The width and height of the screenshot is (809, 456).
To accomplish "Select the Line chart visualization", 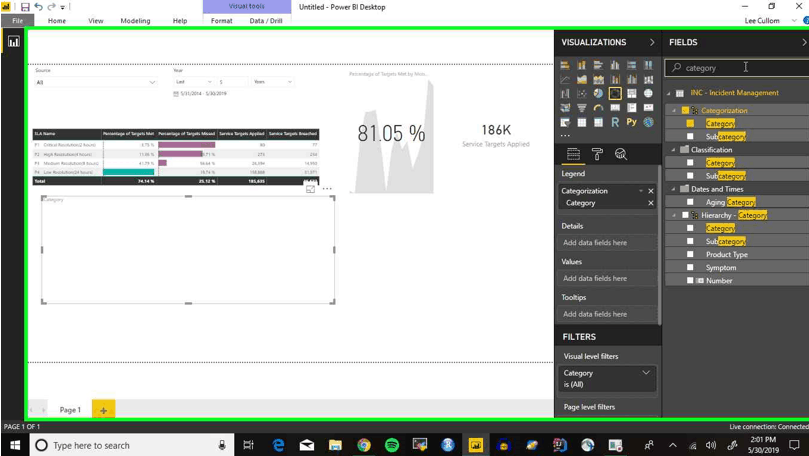I will pyautogui.click(x=565, y=79).
